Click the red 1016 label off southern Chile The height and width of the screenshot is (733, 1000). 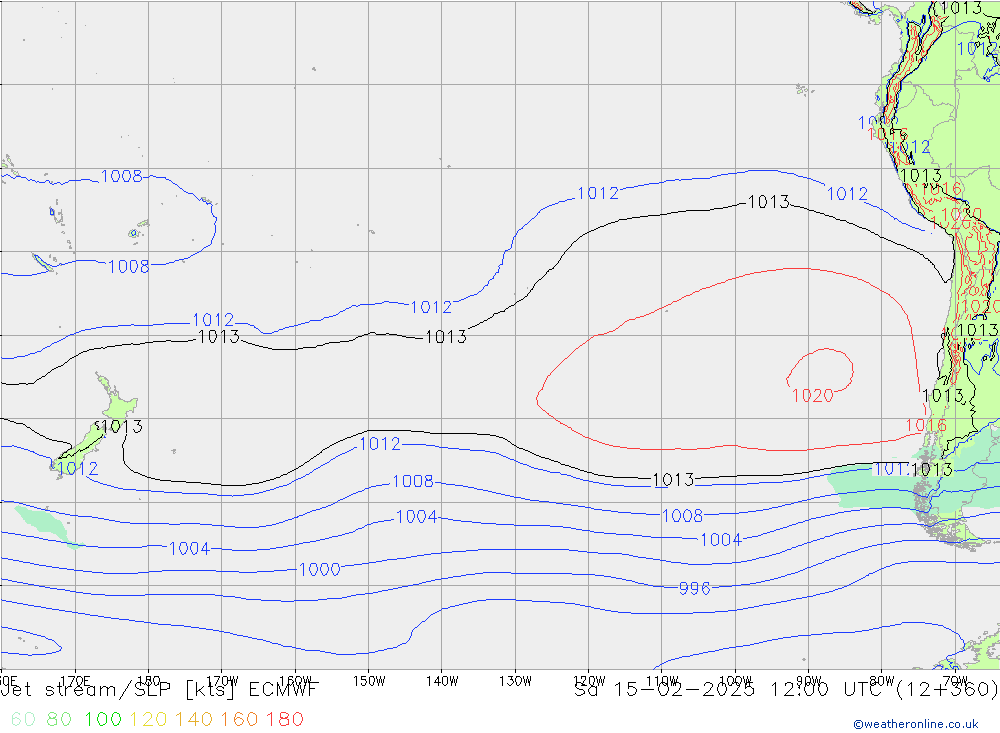[926, 425]
